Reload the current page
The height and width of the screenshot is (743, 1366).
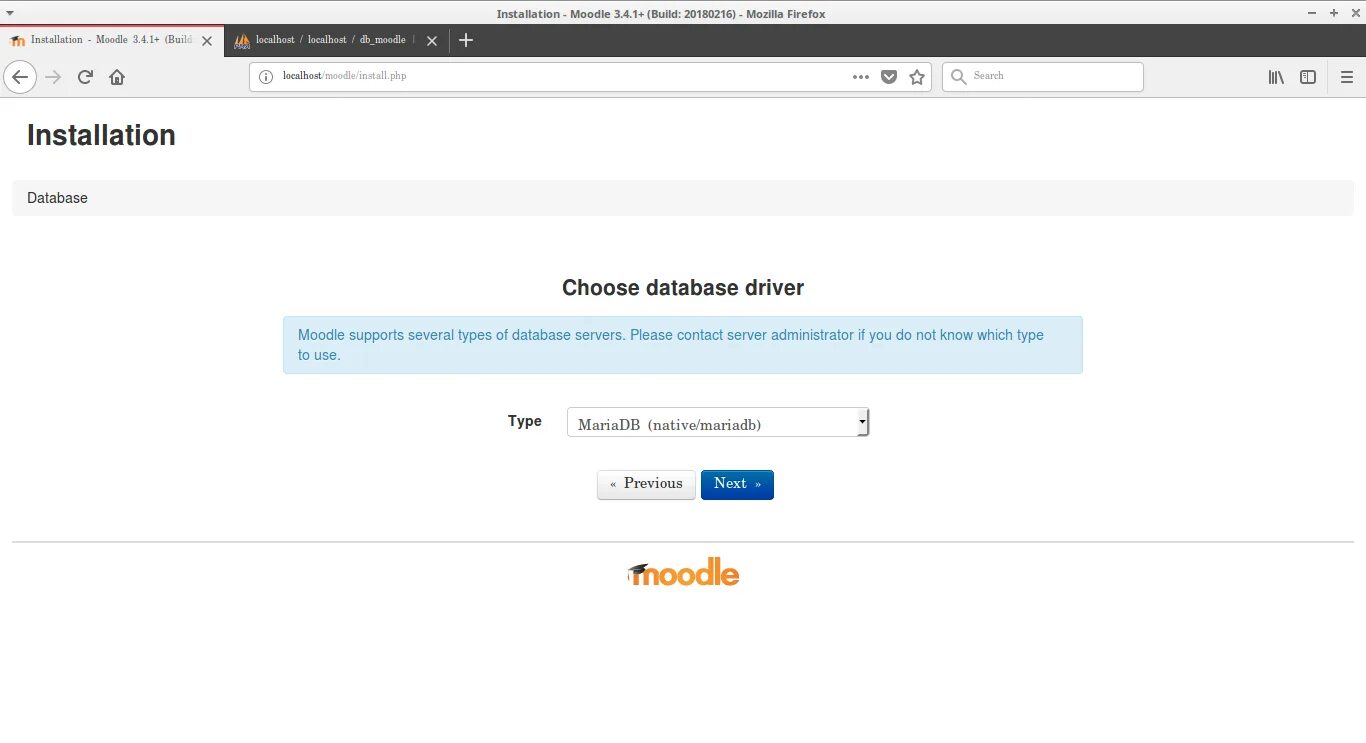(85, 77)
